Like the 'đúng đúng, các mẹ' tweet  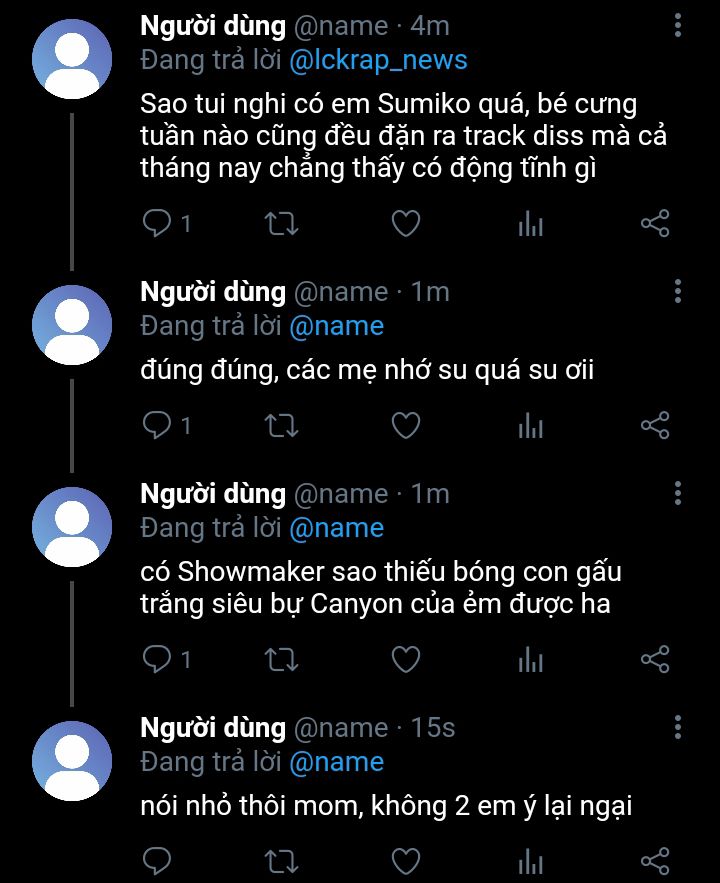point(406,425)
